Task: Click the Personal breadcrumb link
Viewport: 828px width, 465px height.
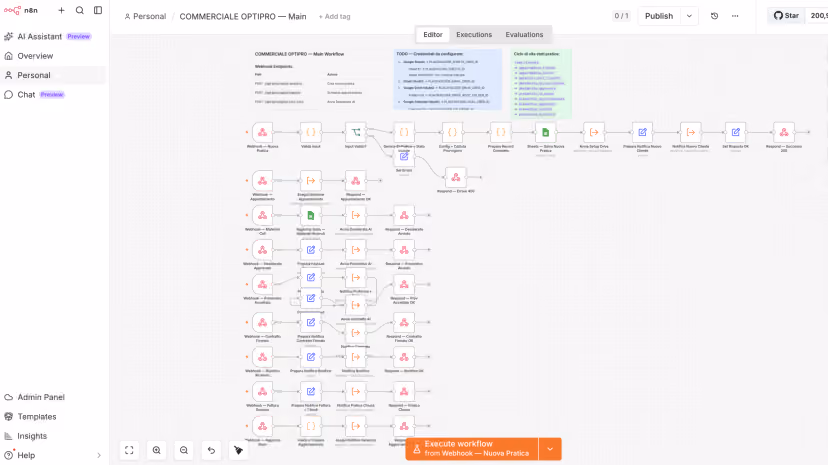Action: pos(145,16)
